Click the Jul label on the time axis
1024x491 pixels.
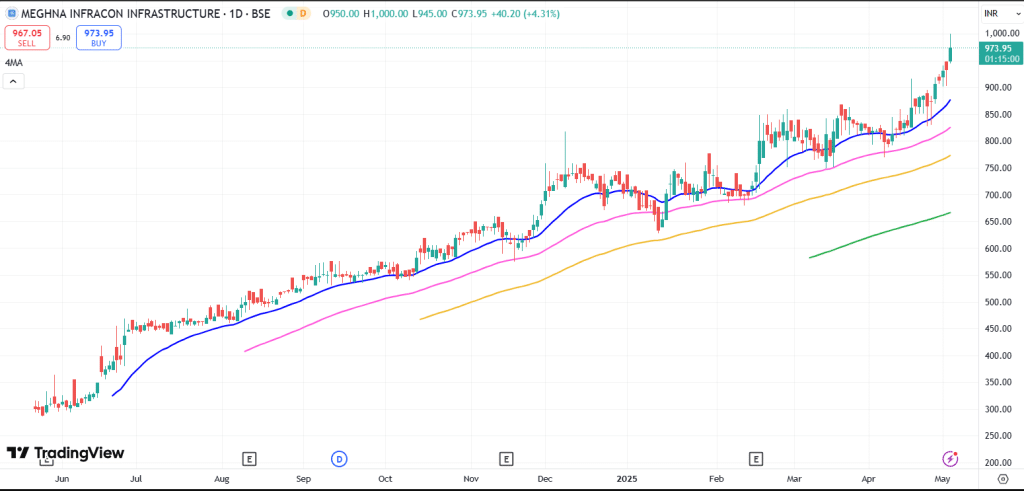tap(138, 479)
